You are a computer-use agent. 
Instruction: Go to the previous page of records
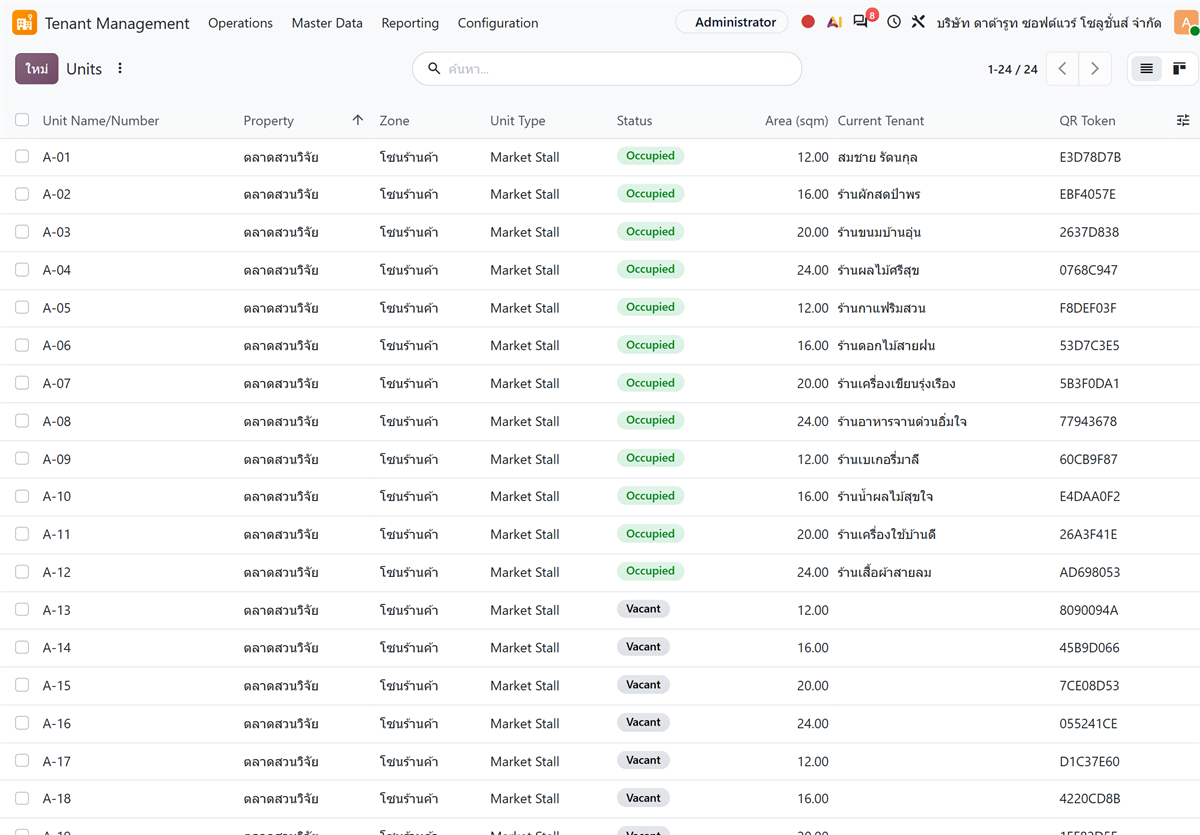(x=1063, y=69)
